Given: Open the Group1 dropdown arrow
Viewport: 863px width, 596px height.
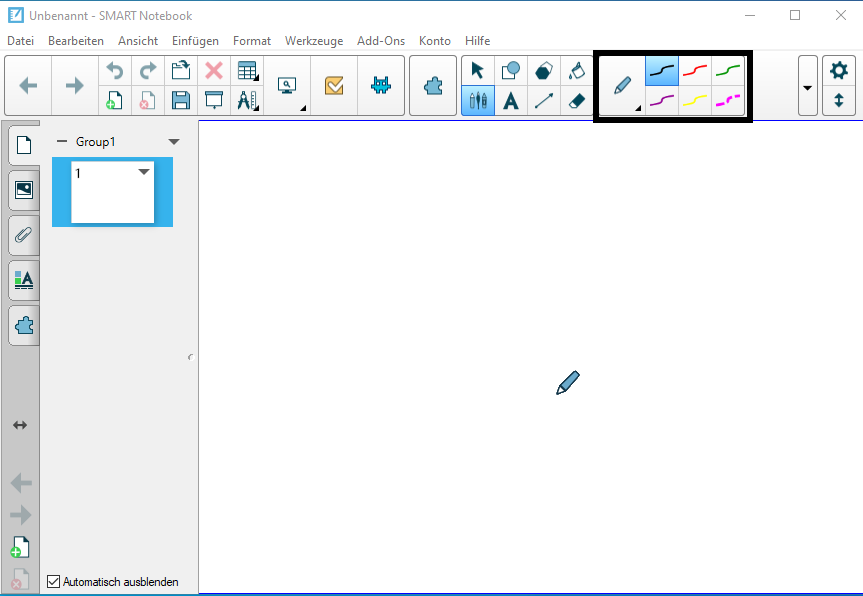Looking at the screenshot, I should coord(174,142).
